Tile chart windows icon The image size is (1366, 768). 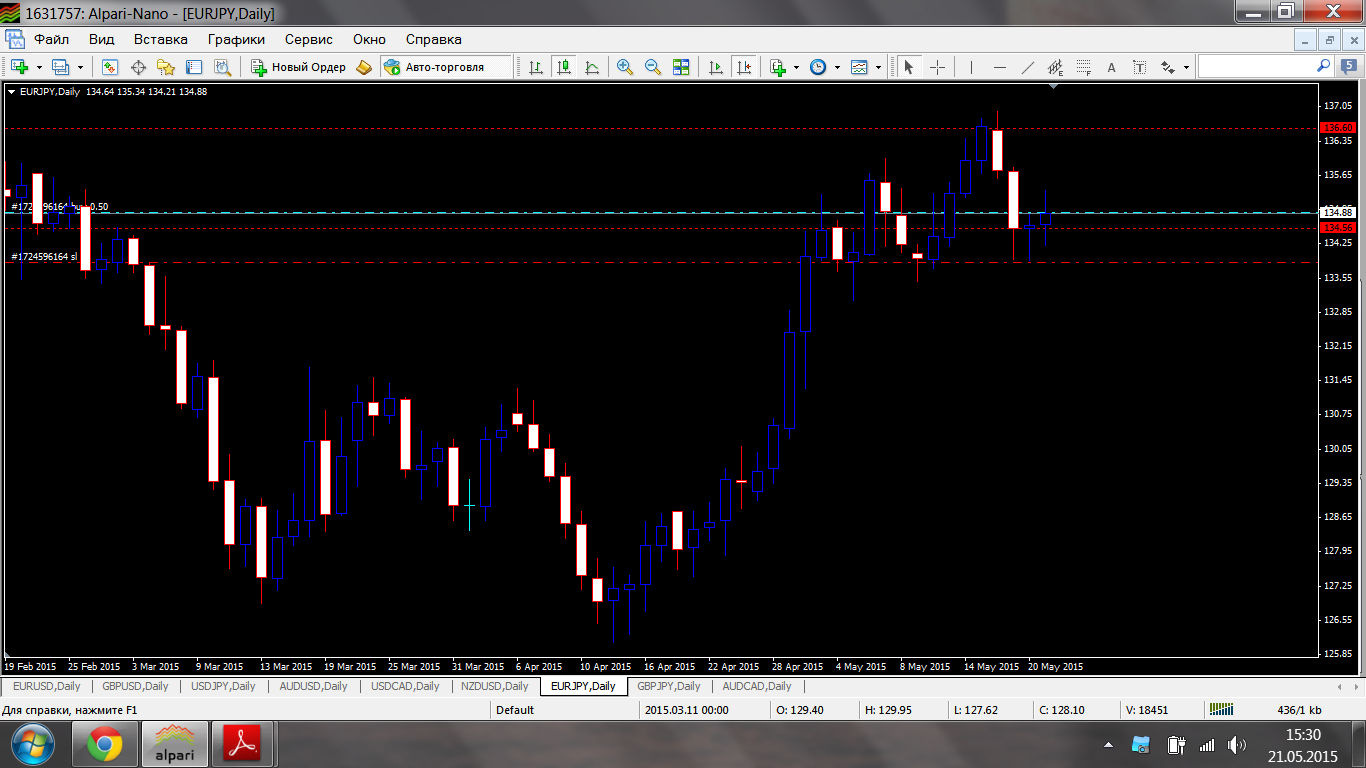(x=681, y=67)
